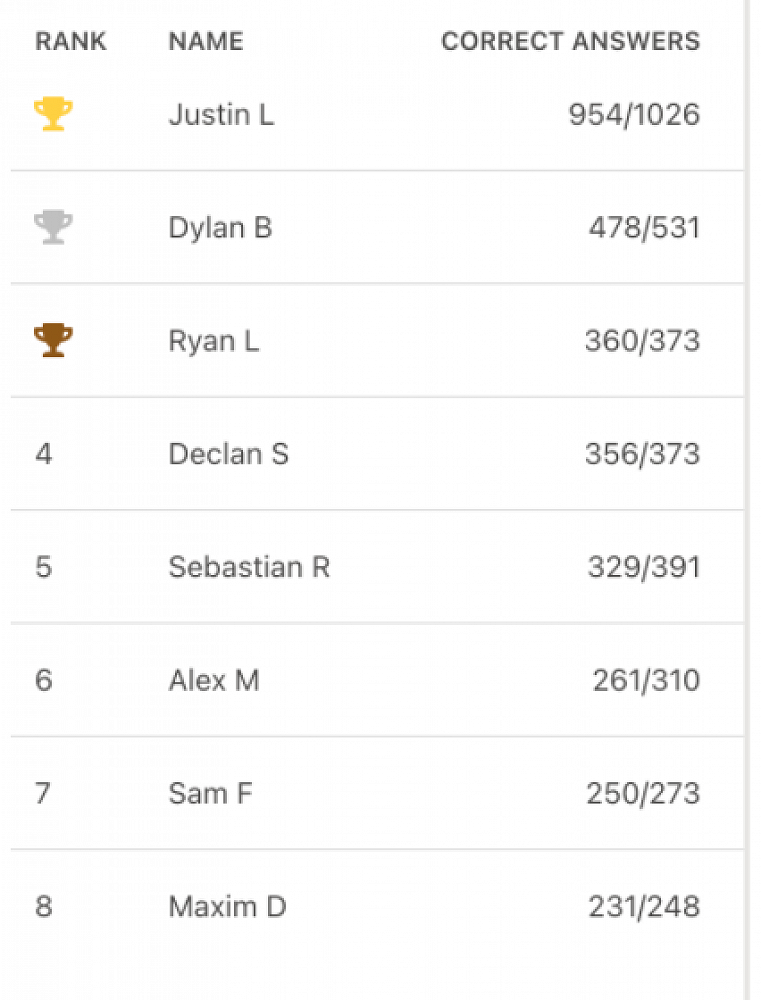Select Justin L's name
The height and width of the screenshot is (1000, 761).
(x=221, y=115)
